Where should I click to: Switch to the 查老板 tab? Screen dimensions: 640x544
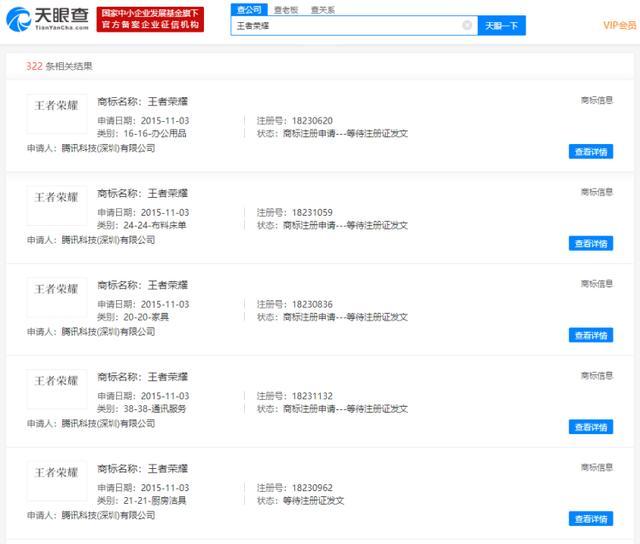tap(286, 9)
